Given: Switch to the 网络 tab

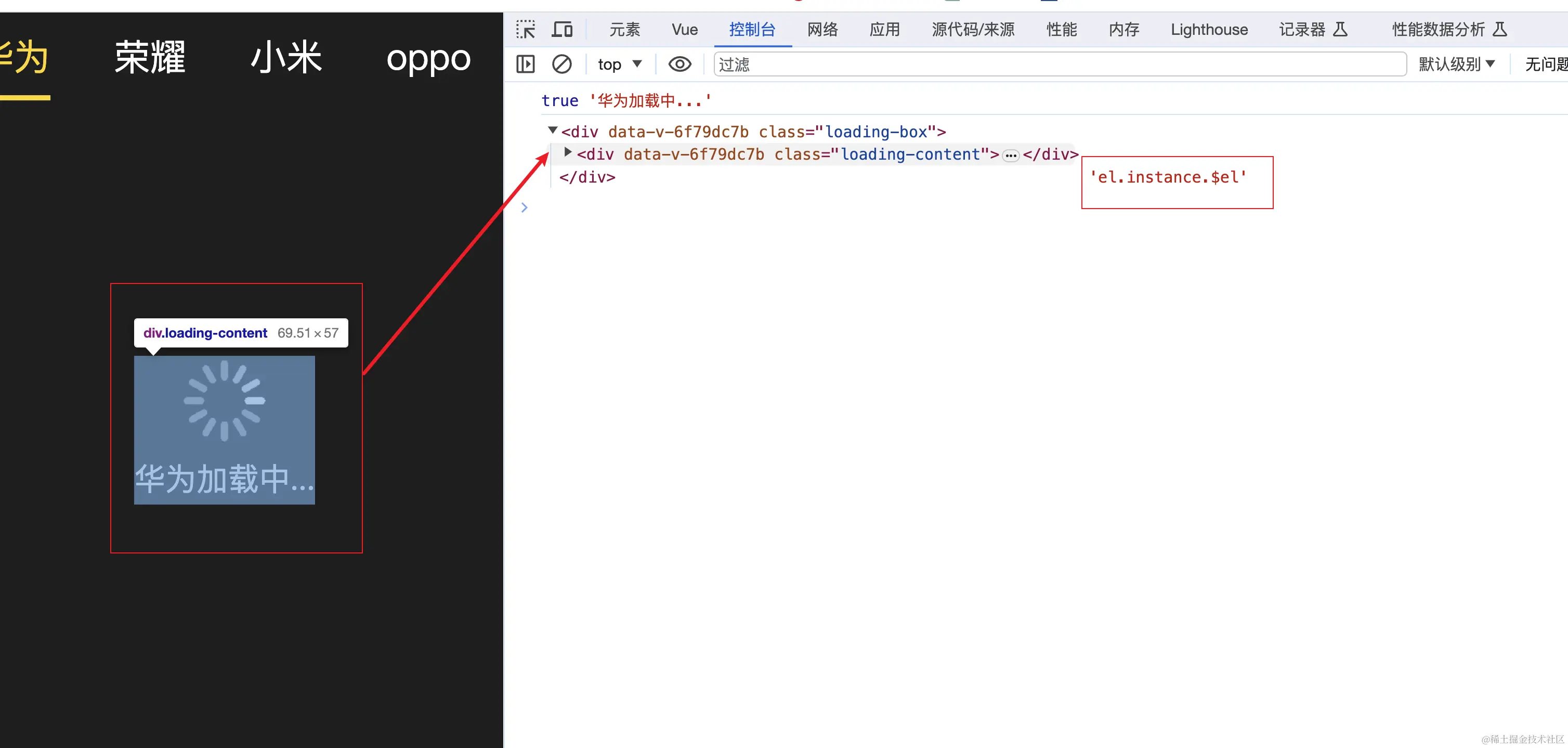Looking at the screenshot, I should (x=822, y=29).
